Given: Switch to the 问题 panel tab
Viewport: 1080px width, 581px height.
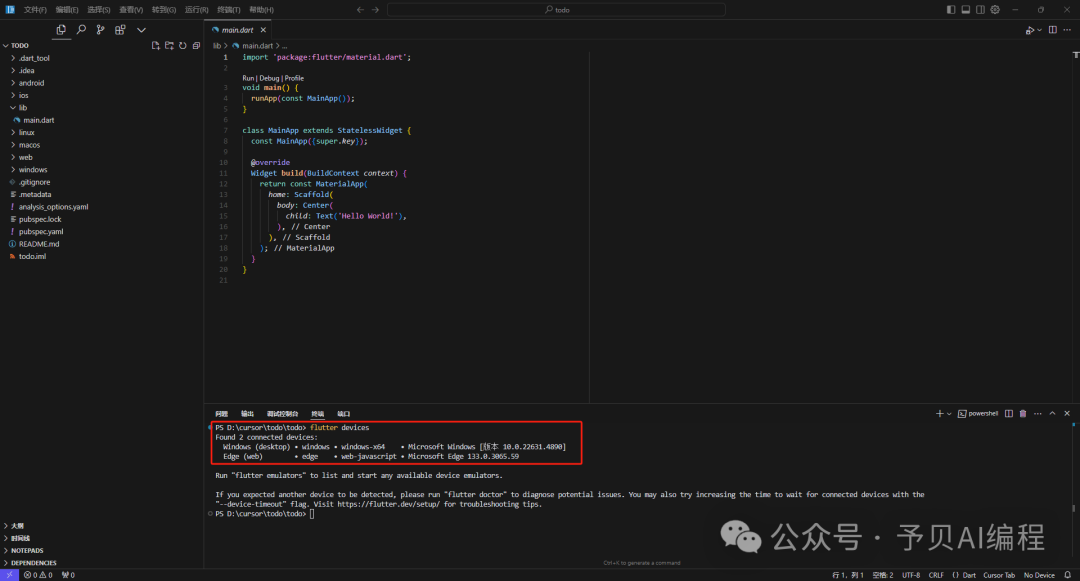Looking at the screenshot, I should click(221, 414).
